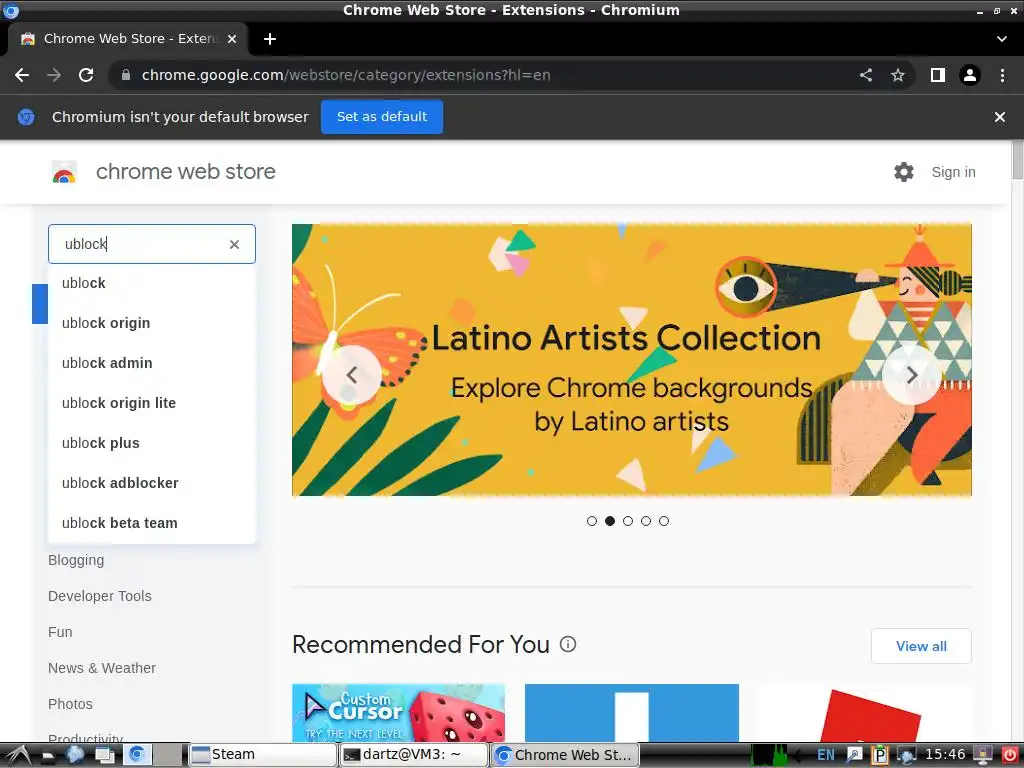Show info icon beside Recommended For You
The image size is (1024, 768).
pyautogui.click(x=568, y=645)
